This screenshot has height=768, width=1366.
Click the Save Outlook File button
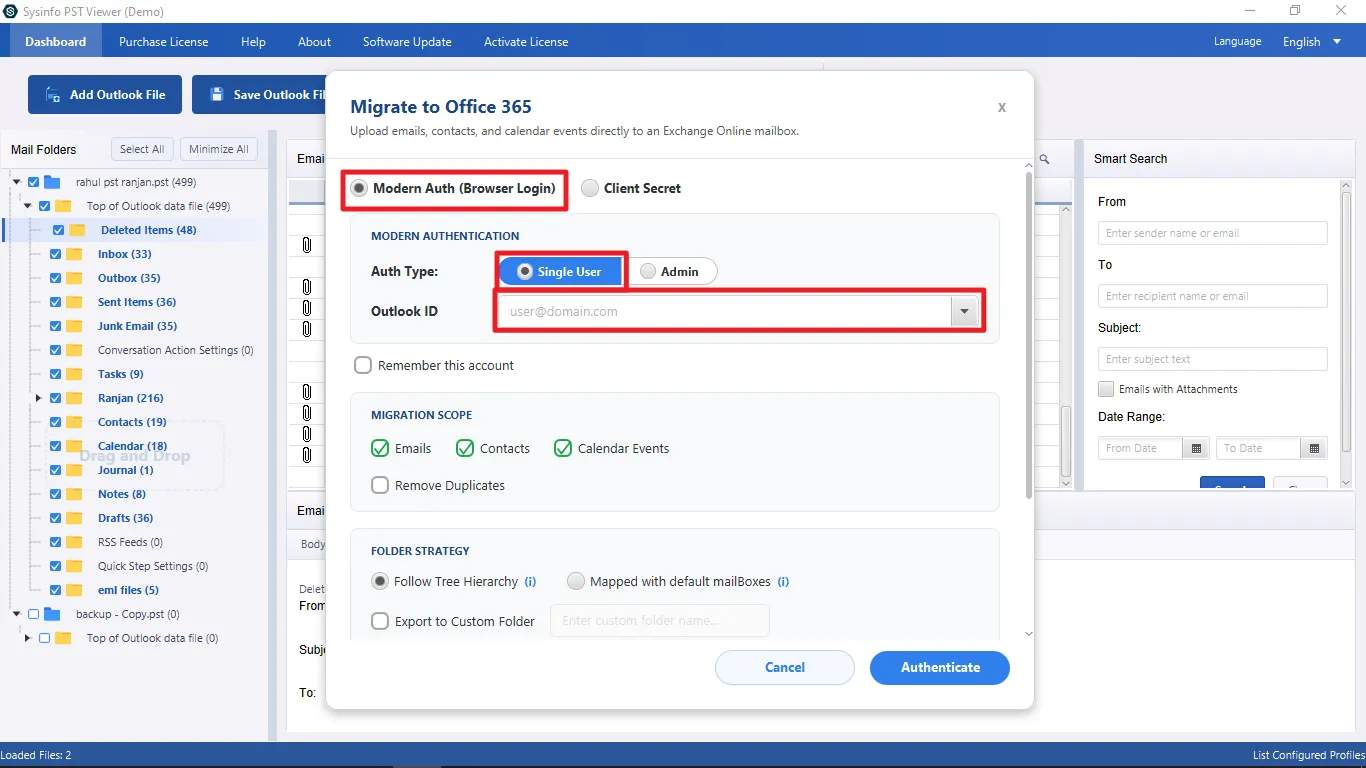coord(260,95)
